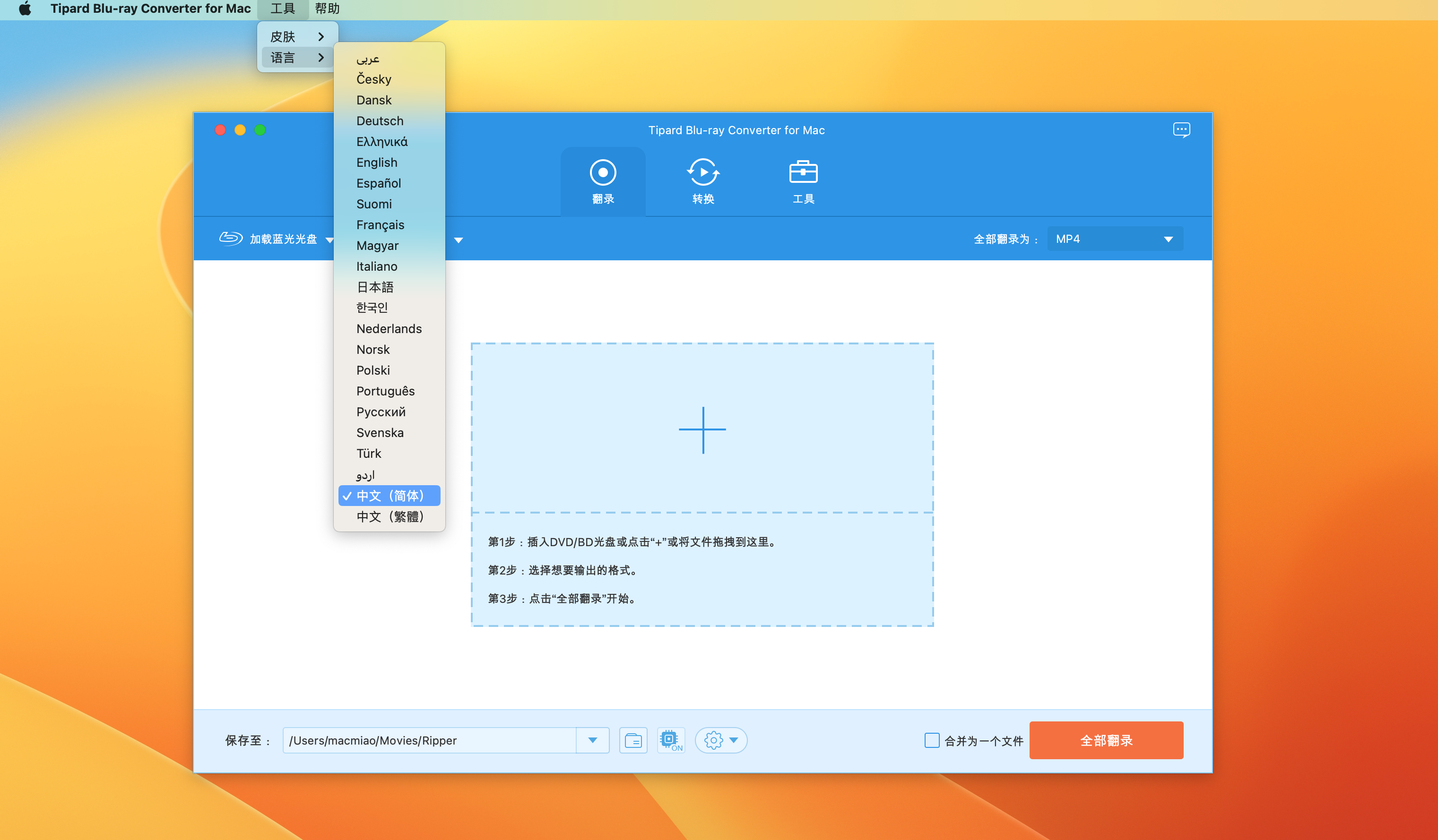Screen dimensions: 1438x840
Task: Click the feedback chat bubble icon
Action: 1181,130
